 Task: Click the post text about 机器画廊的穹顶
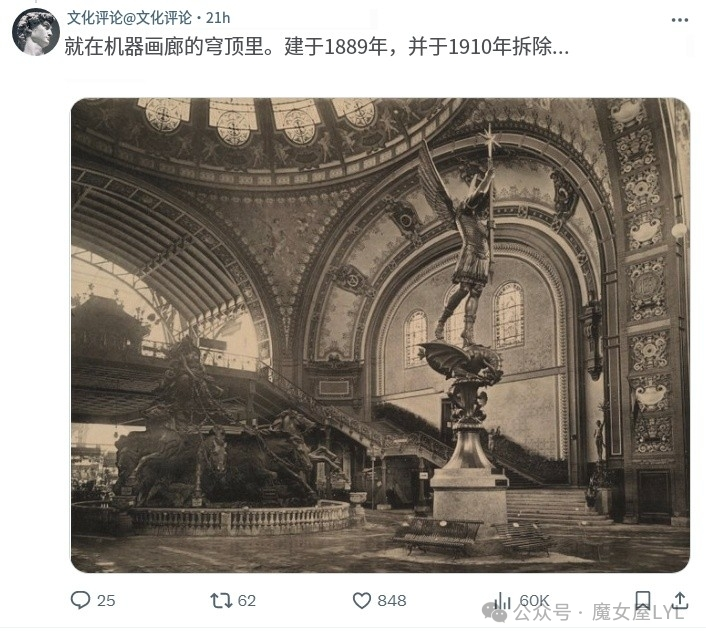317,46
